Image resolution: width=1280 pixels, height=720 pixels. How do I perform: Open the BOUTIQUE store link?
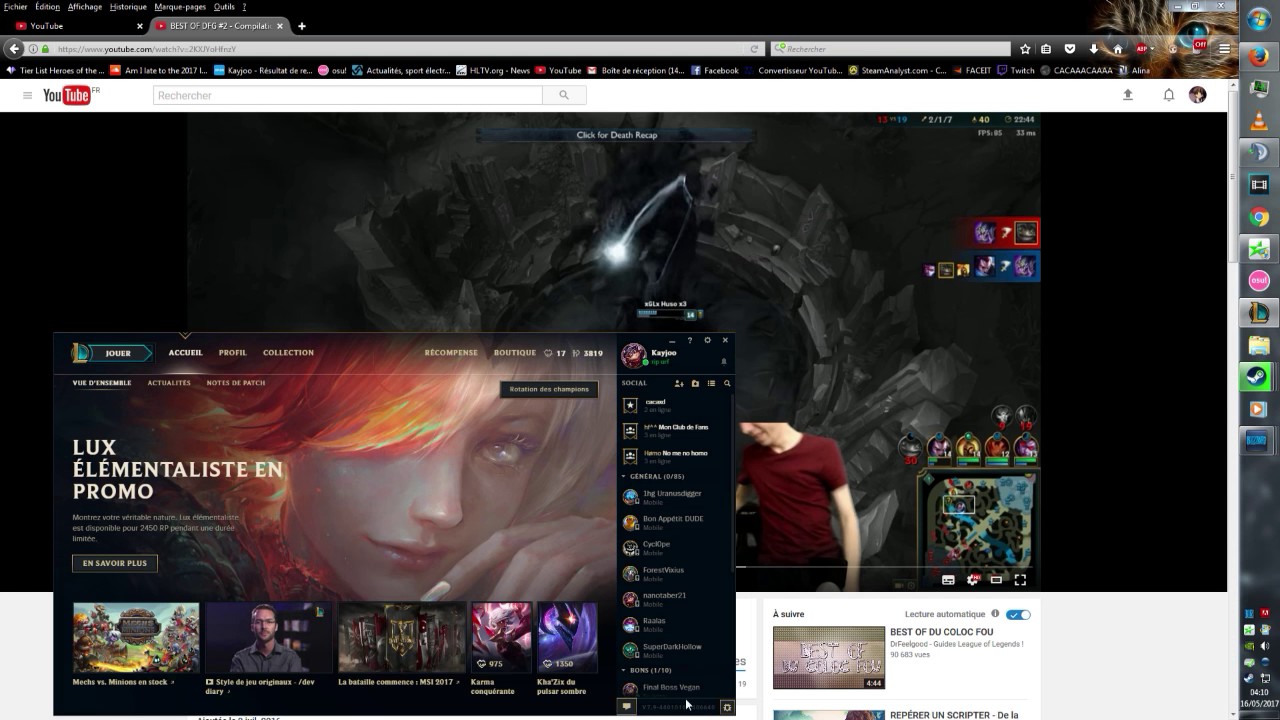[515, 352]
